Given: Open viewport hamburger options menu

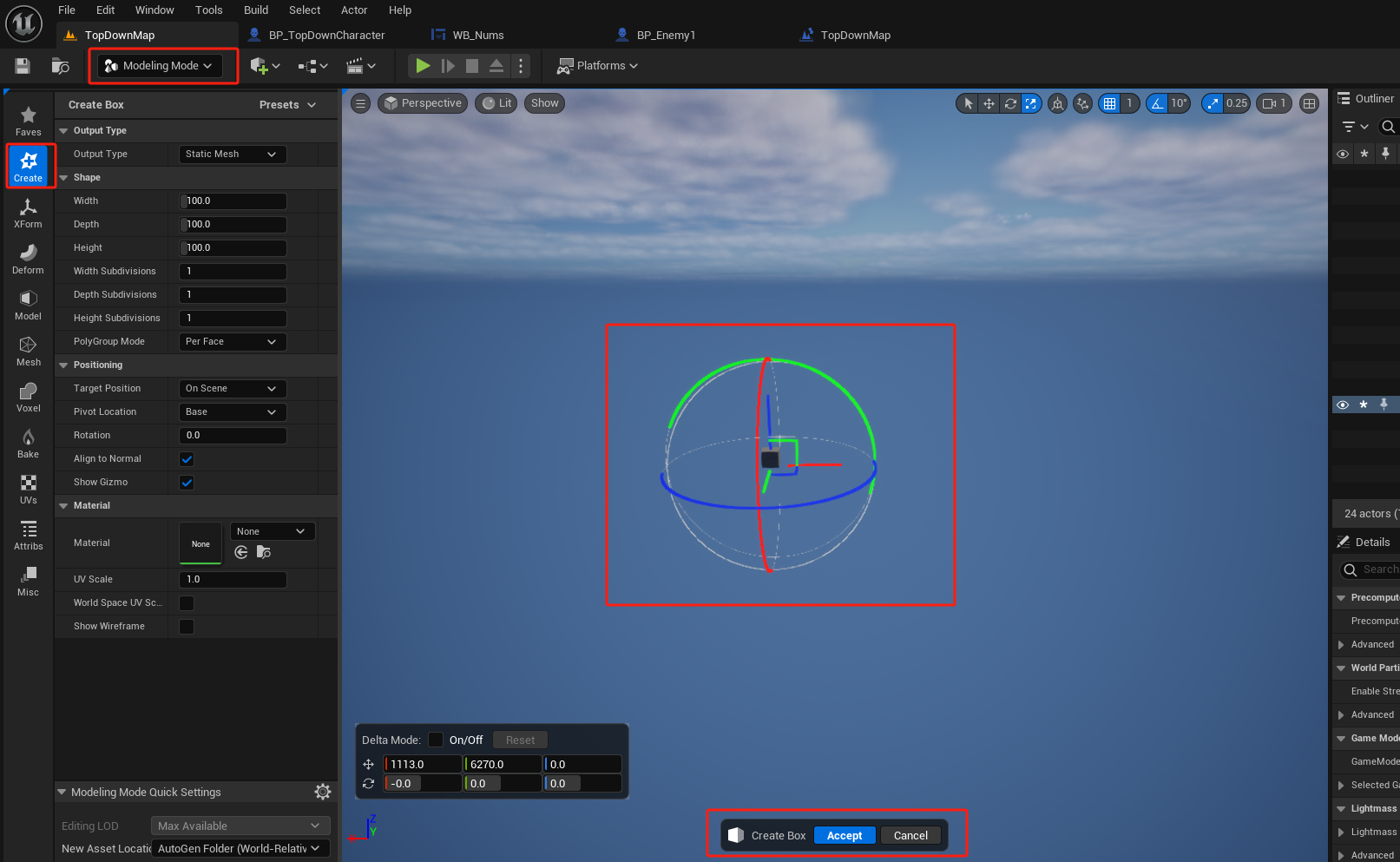Looking at the screenshot, I should click(360, 103).
